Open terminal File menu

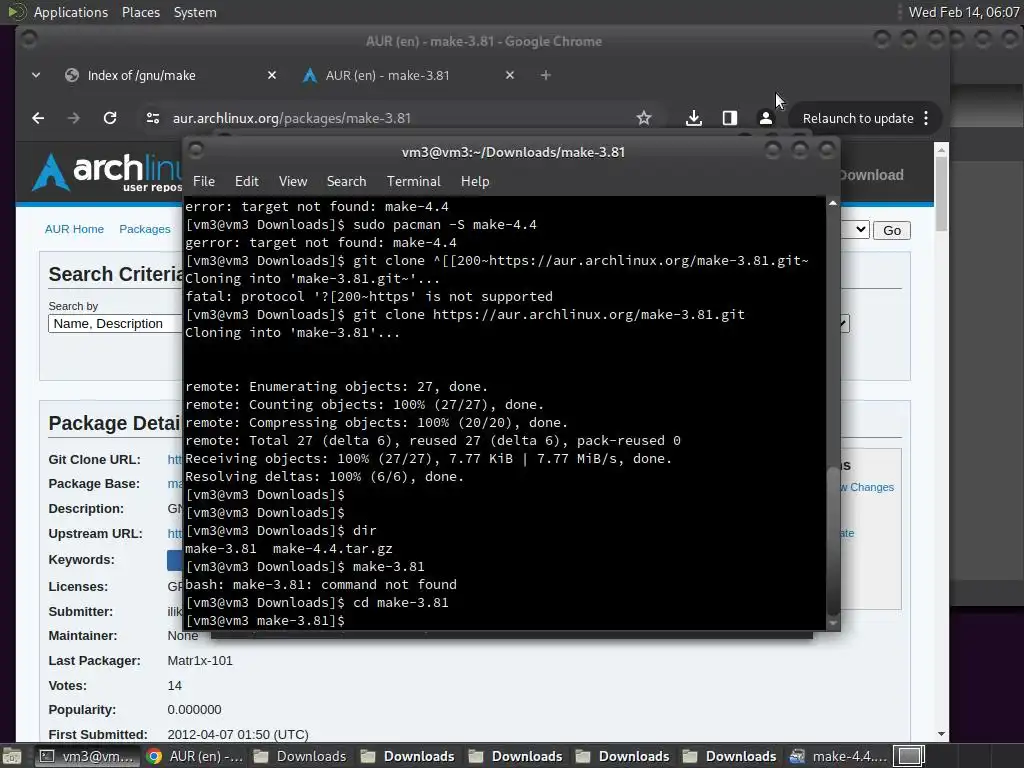coord(204,181)
